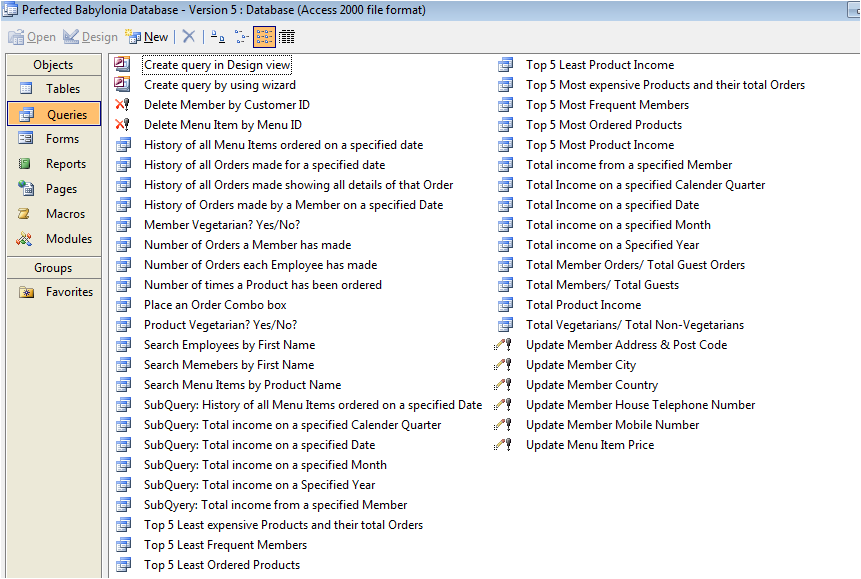This screenshot has width=861, height=579.
Task: Click icon for Update Member Country query
Action: 503,385
